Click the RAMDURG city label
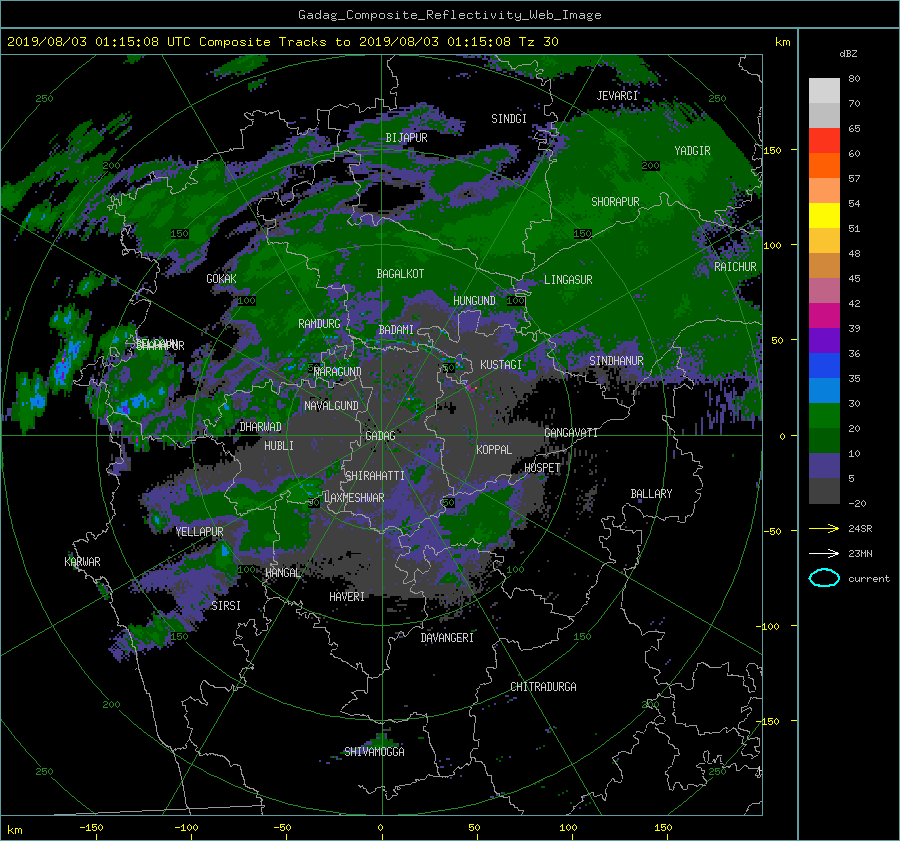 [x=319, y=324]
